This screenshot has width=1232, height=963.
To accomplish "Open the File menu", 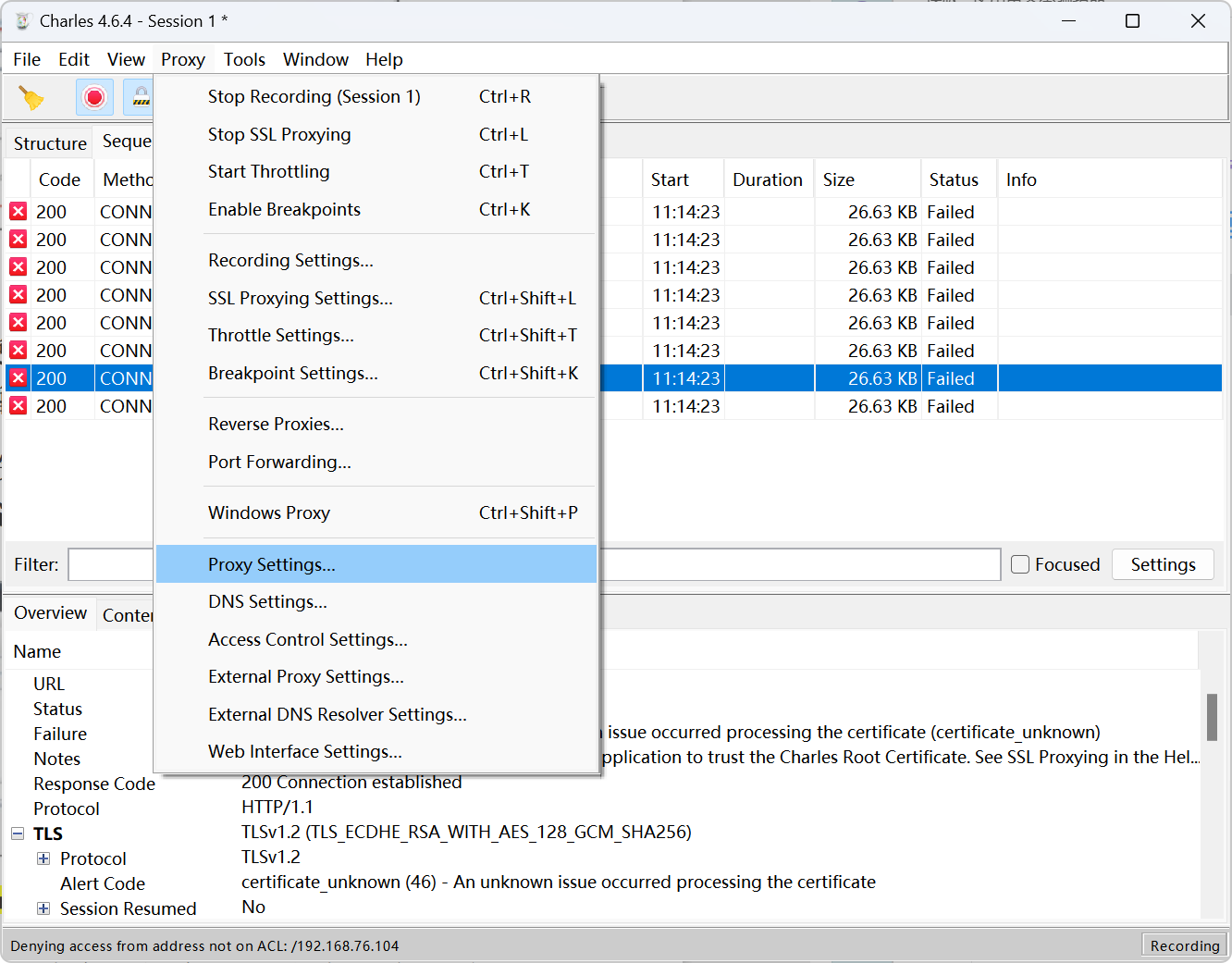I will pos(27,59).
